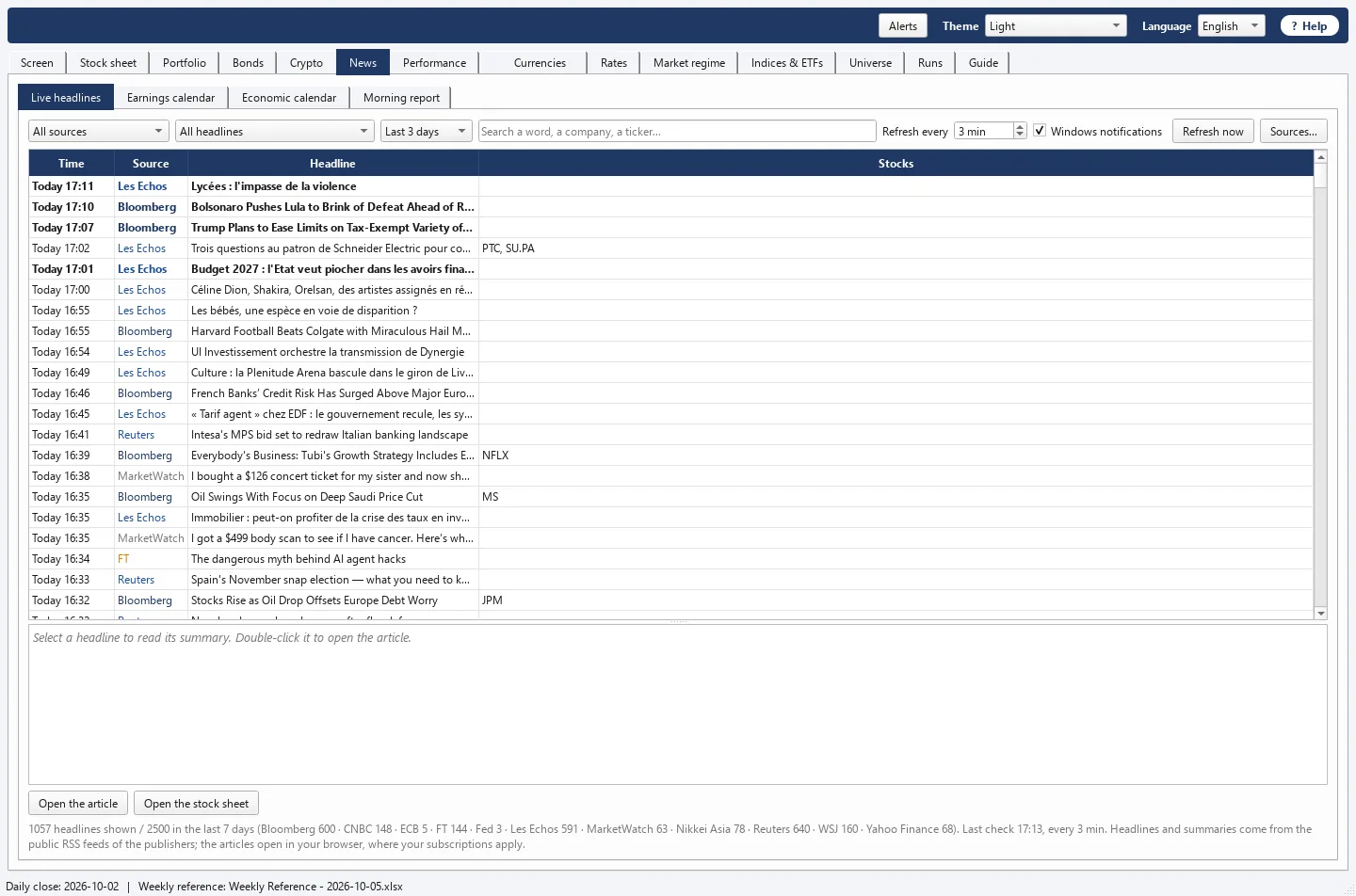This screenshot has height=896, width=1356.
Task: Go to the Indices & ETFs tab
Action: pyautogui.click(x=787, y=63)
